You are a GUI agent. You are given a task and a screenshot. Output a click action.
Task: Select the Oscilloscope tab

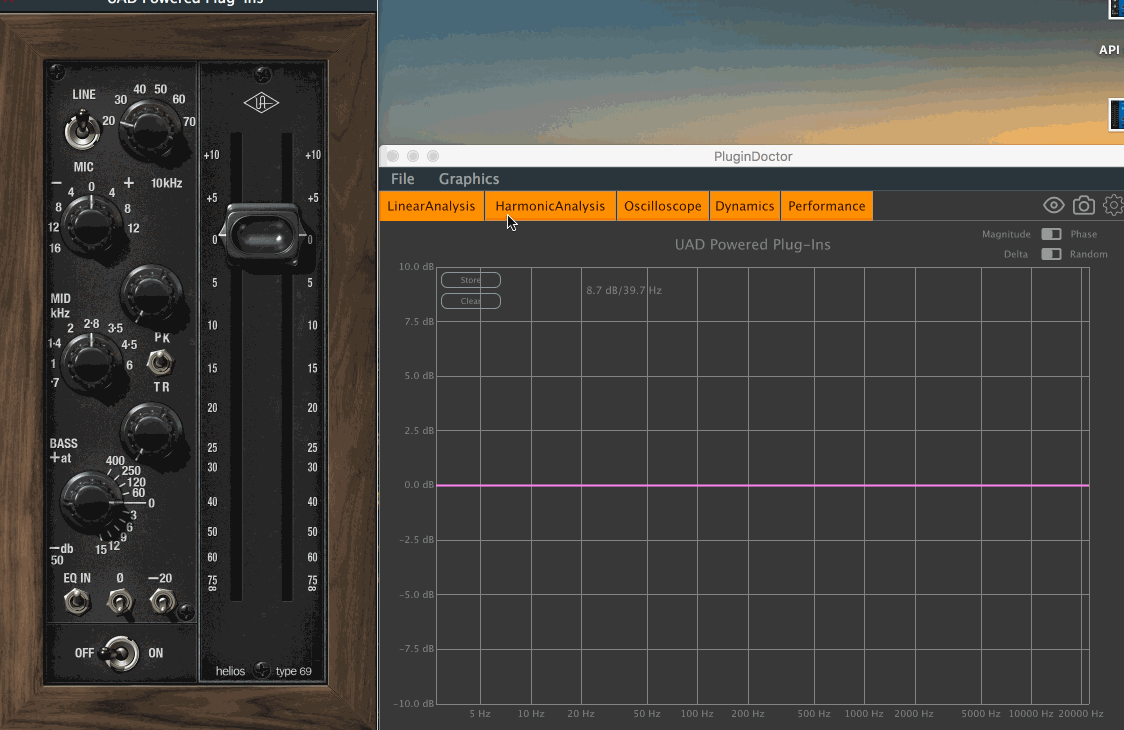[662, 206]
